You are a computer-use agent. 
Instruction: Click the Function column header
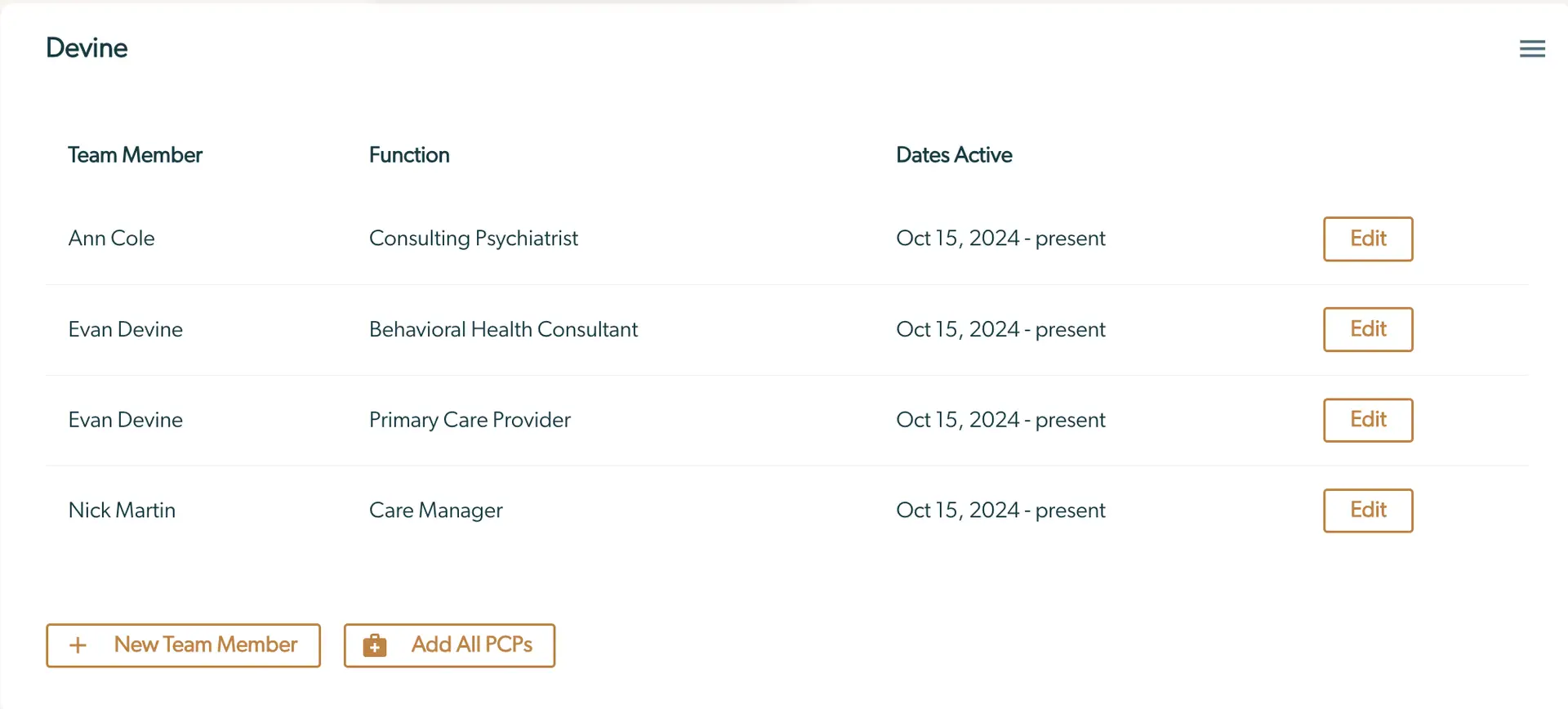coord(409,155)
